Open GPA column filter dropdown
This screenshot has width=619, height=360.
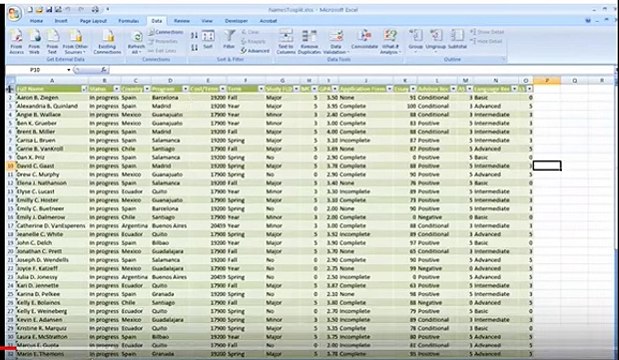pos(335,89)
